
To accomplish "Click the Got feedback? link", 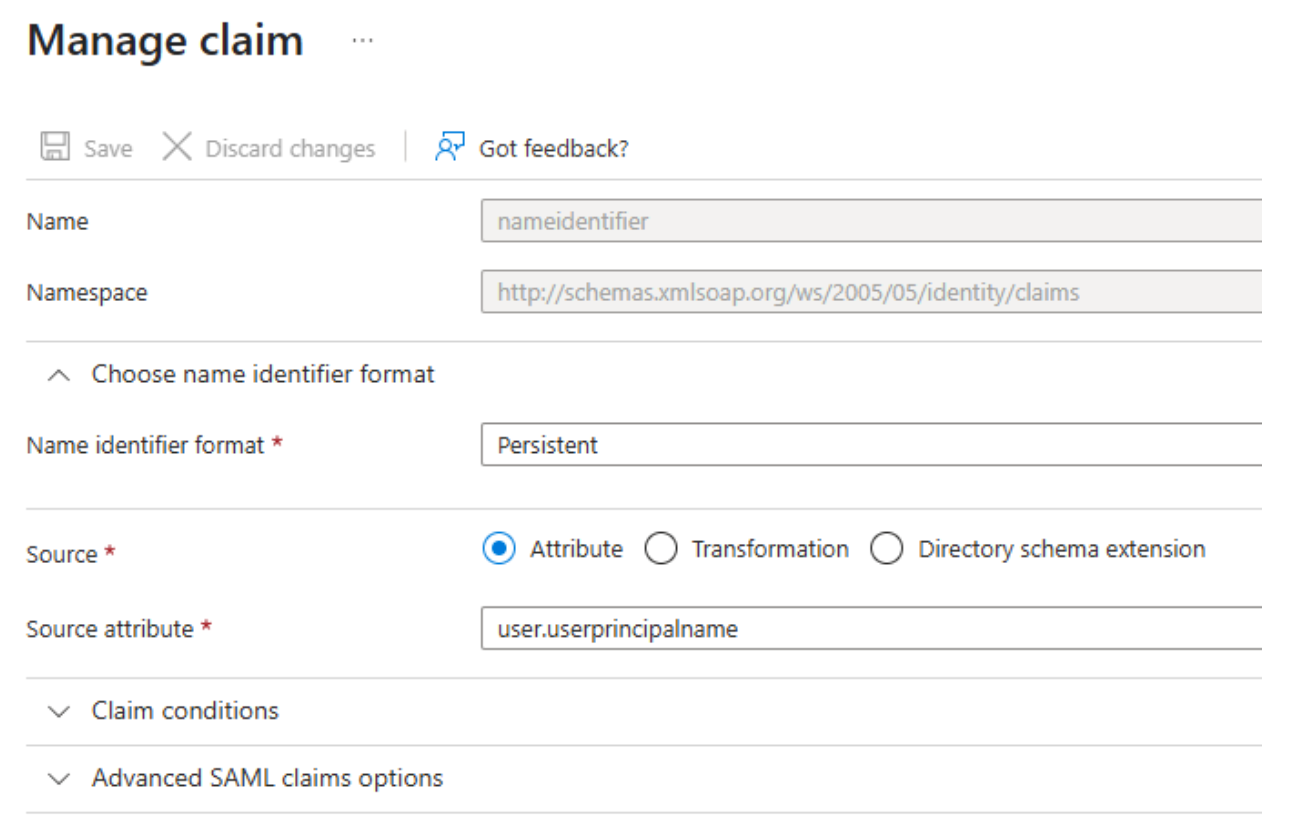I will (x=554, y=149).
